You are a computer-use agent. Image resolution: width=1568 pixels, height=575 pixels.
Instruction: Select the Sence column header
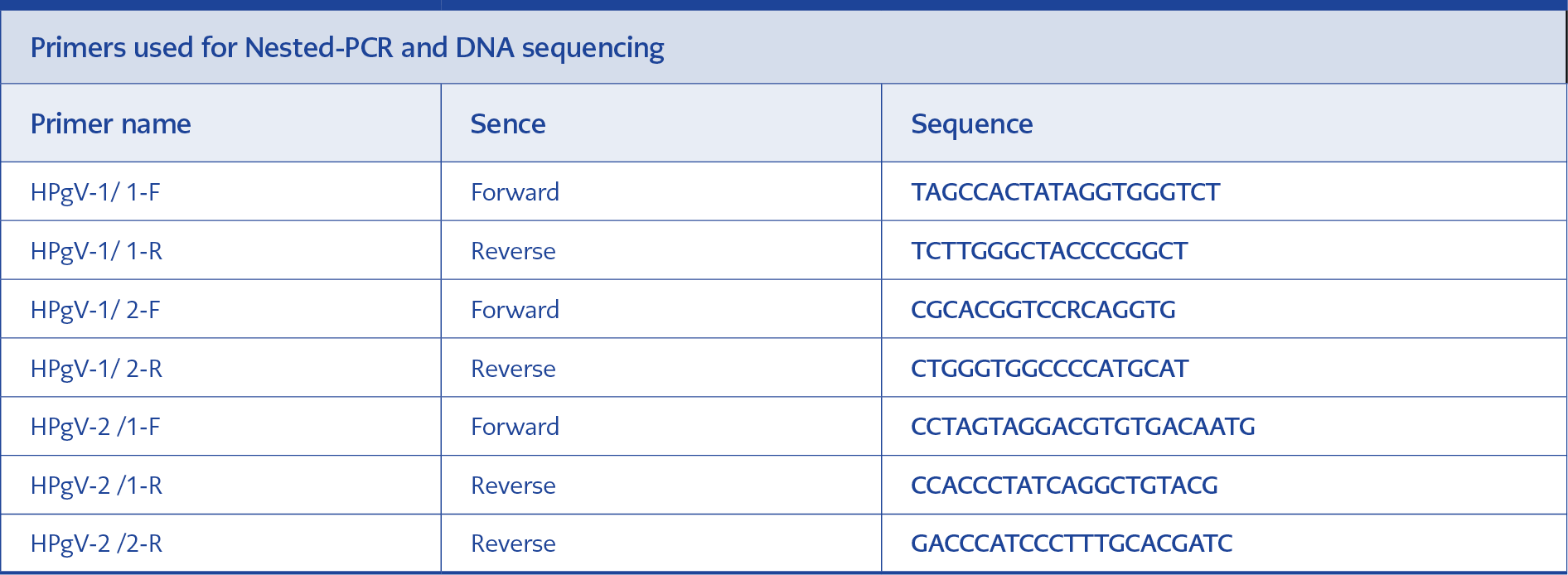[x=508, y=123]
